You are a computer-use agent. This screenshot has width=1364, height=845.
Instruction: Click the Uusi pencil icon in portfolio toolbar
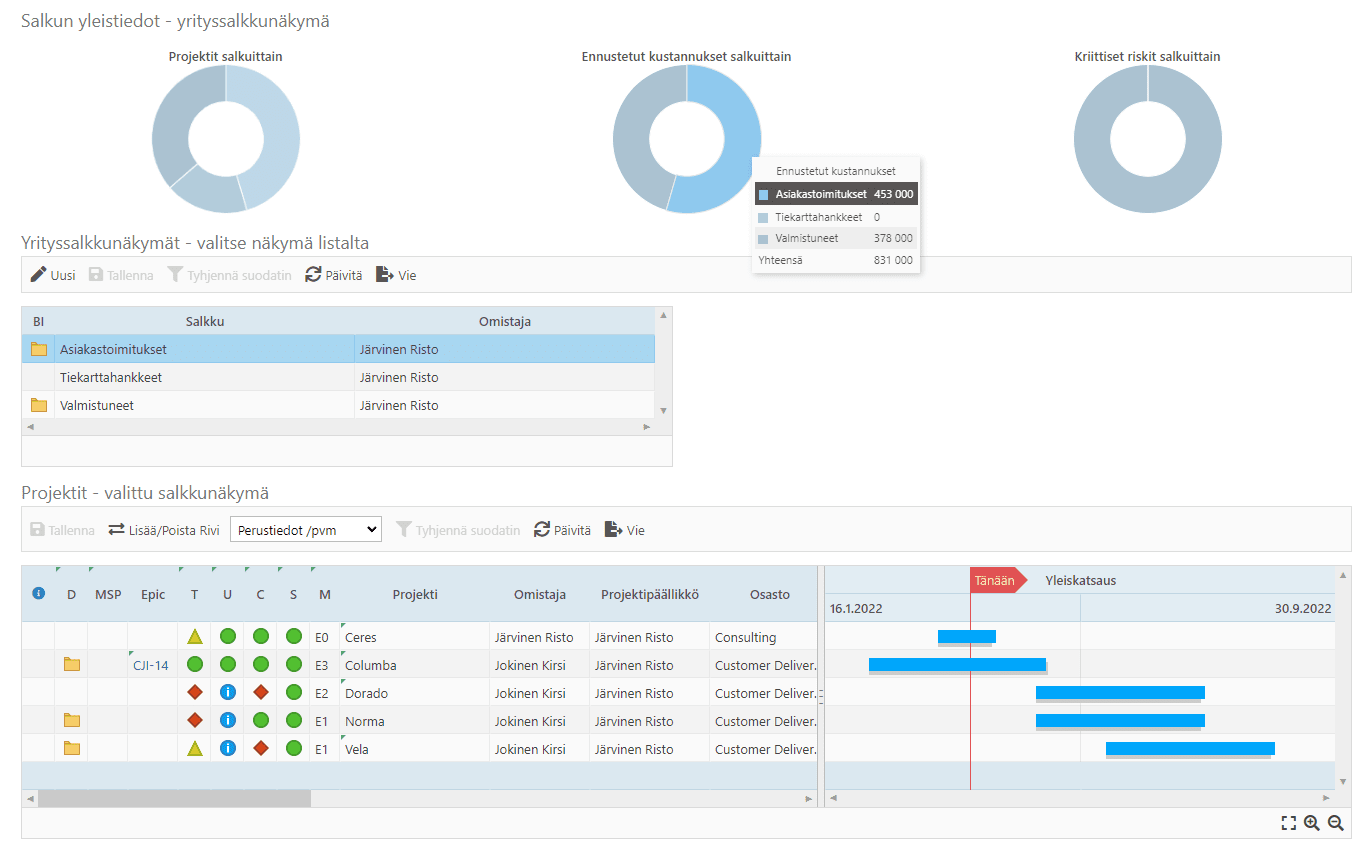[x=39, y=275]
